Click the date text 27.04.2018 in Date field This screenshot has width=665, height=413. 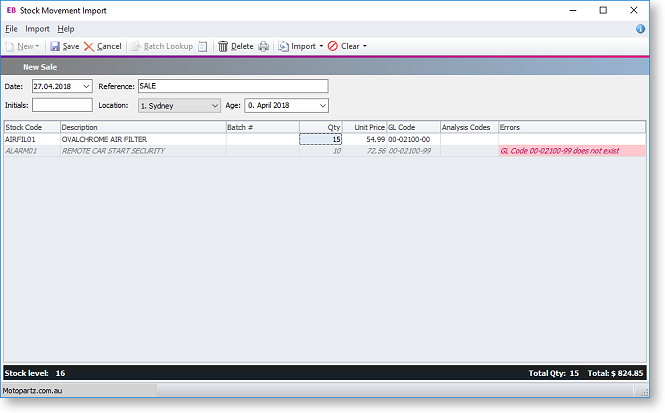(x=52, y=87)
